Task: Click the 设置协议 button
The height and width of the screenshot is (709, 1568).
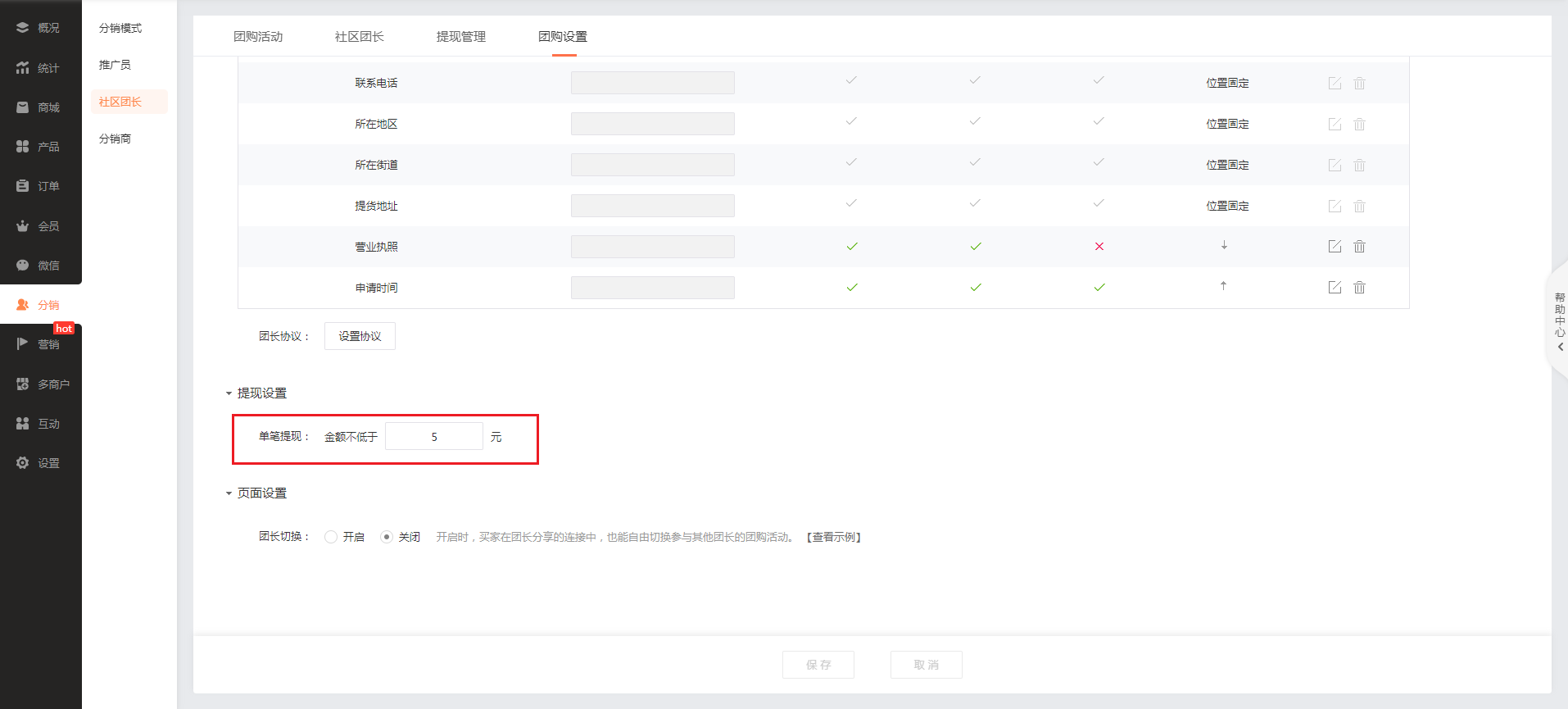Action: [360, 336]
